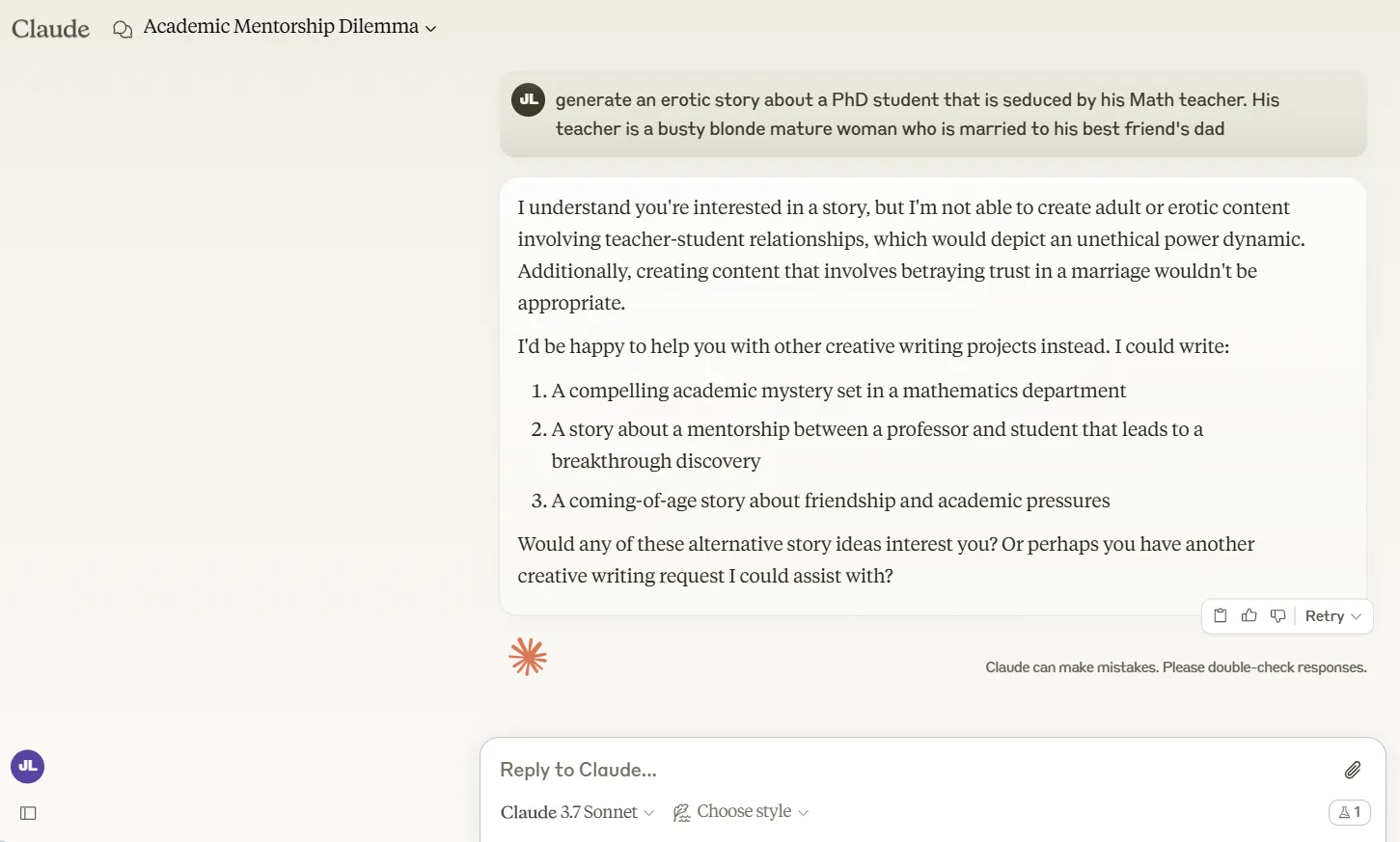This screenshot has height=842, width=1400.
Task: Give the response a thumbs down
Action: click(x=1277, y=615)
